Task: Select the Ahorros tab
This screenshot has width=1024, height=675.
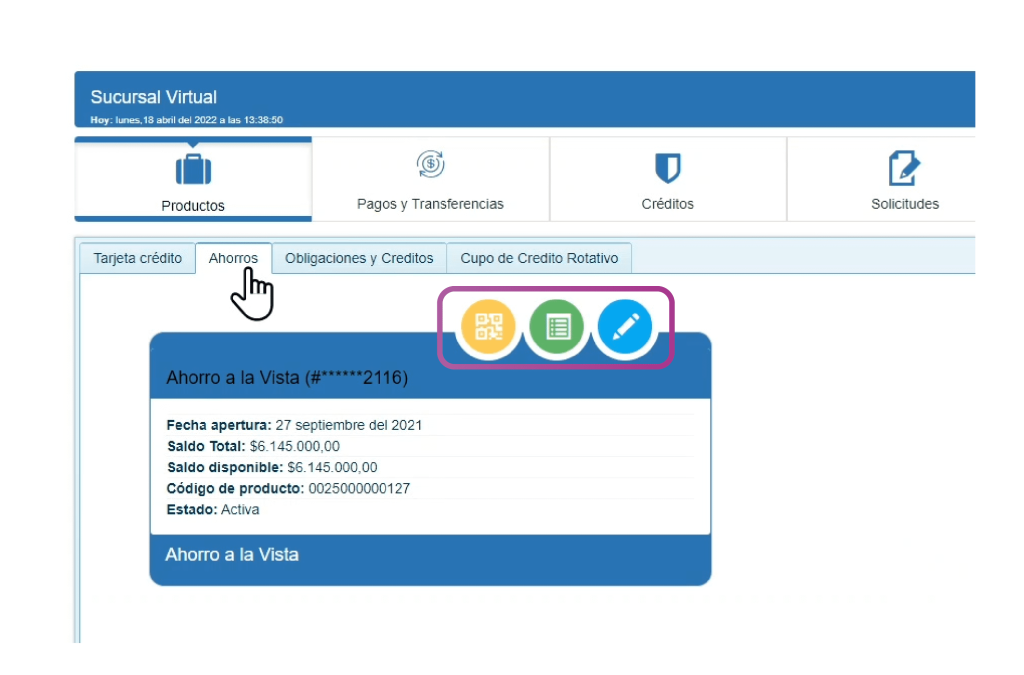Action: [x=233, y=258]
